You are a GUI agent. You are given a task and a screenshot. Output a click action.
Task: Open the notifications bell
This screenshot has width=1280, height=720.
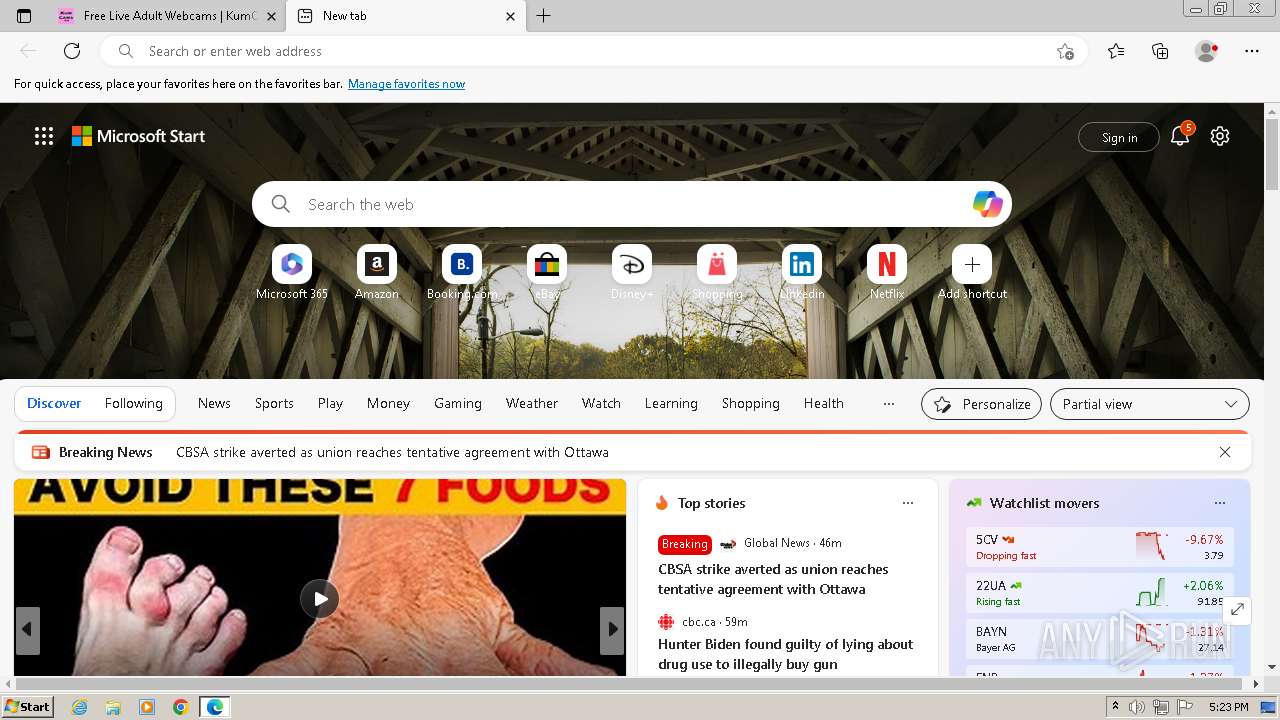click(x=1180, y=137)
